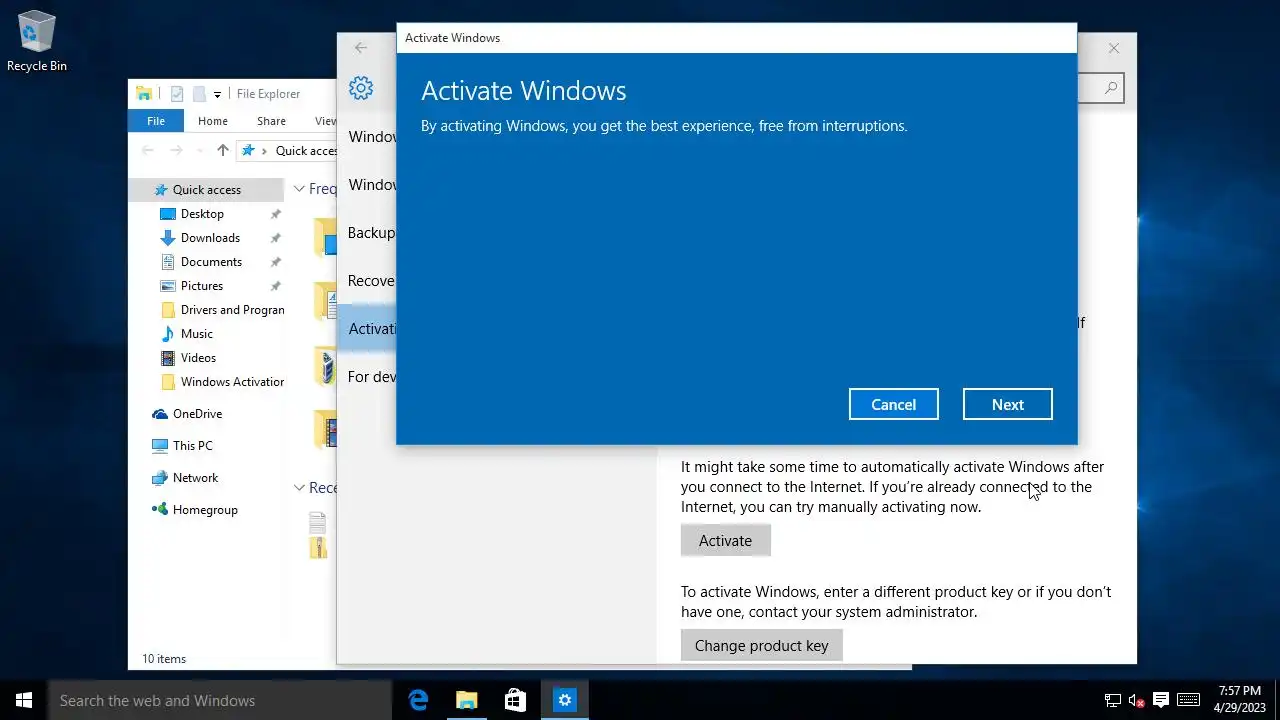This screenshot has width=1280, height=720.
Task: Click the taskbar clock showing 7:57 PM
Action: [1240, 700]
